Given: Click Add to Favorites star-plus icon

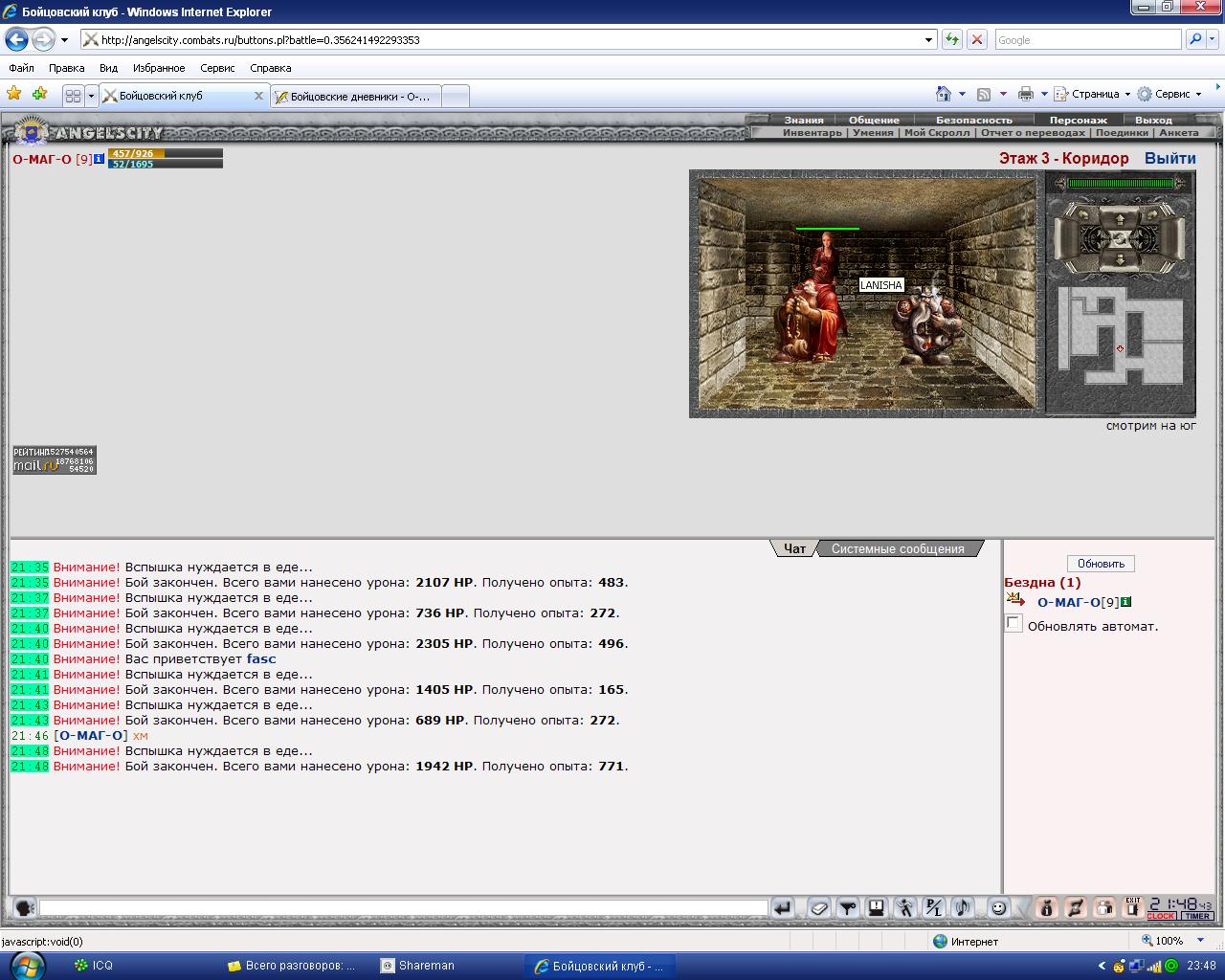Looking at the screenshot, I should [39, 94].
